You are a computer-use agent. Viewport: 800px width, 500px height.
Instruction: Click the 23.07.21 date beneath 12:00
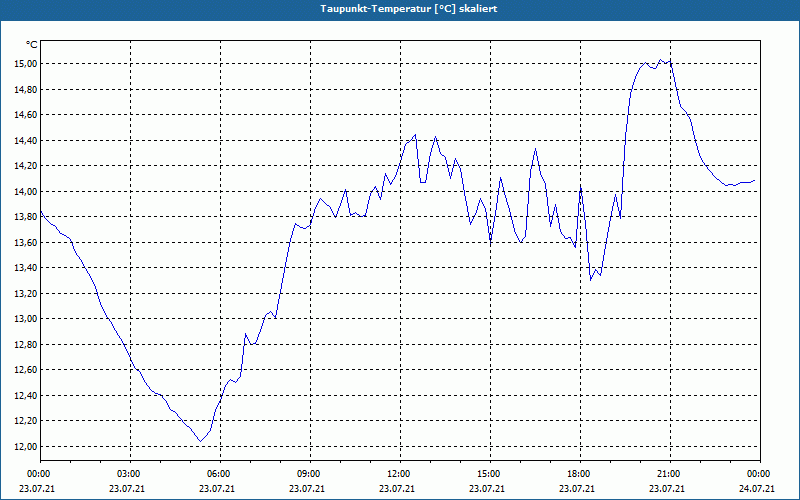(397, 488)
